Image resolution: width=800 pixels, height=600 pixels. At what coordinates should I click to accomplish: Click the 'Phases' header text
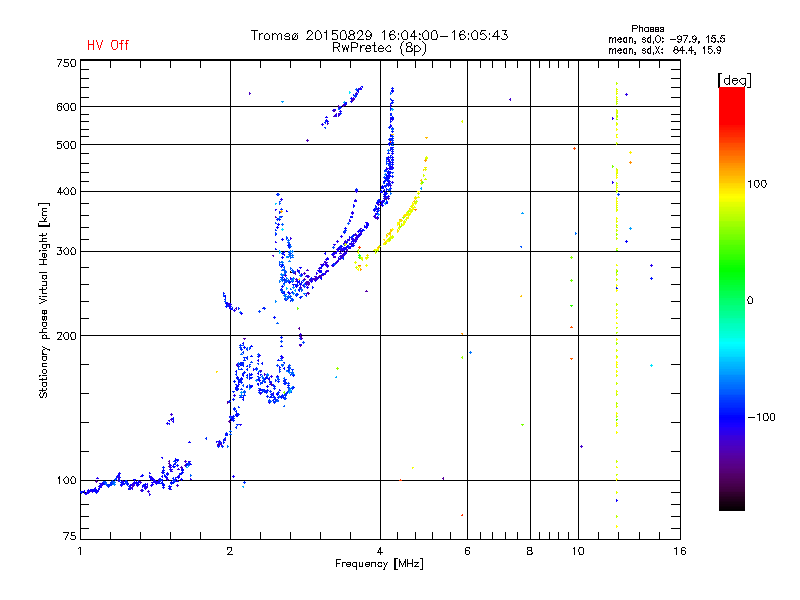click(647, 29)
